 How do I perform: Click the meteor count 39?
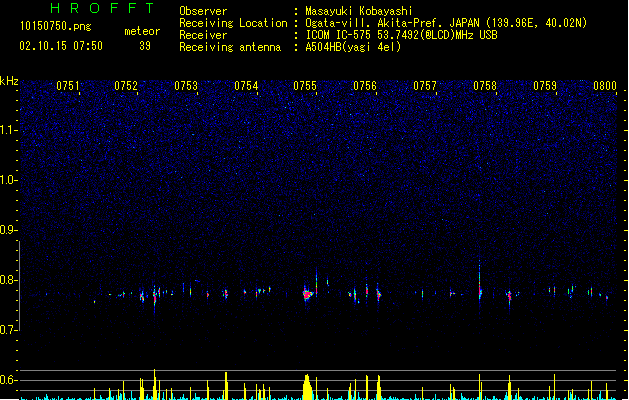(145, 46)
